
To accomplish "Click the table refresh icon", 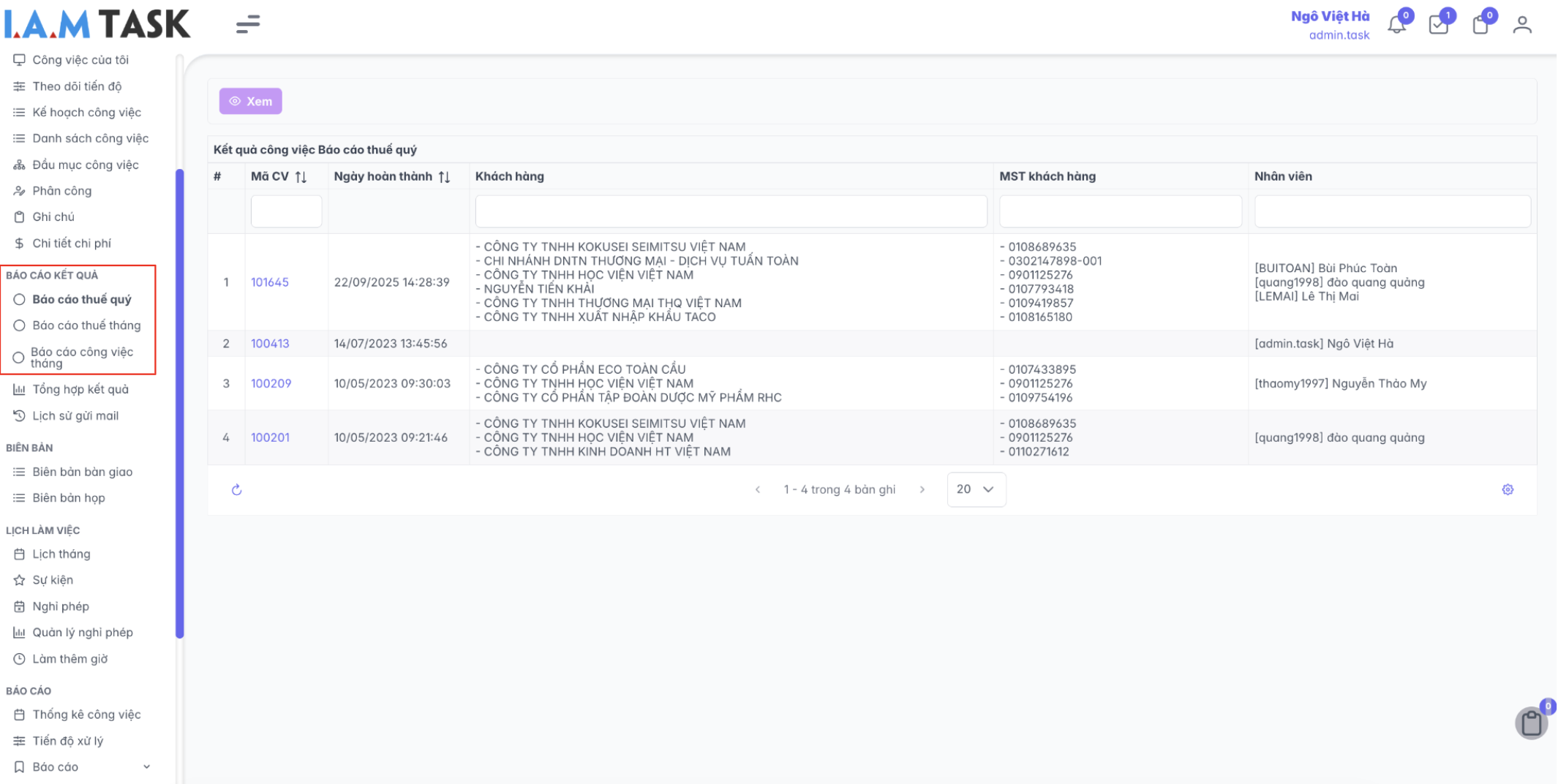I will [236, 490].
